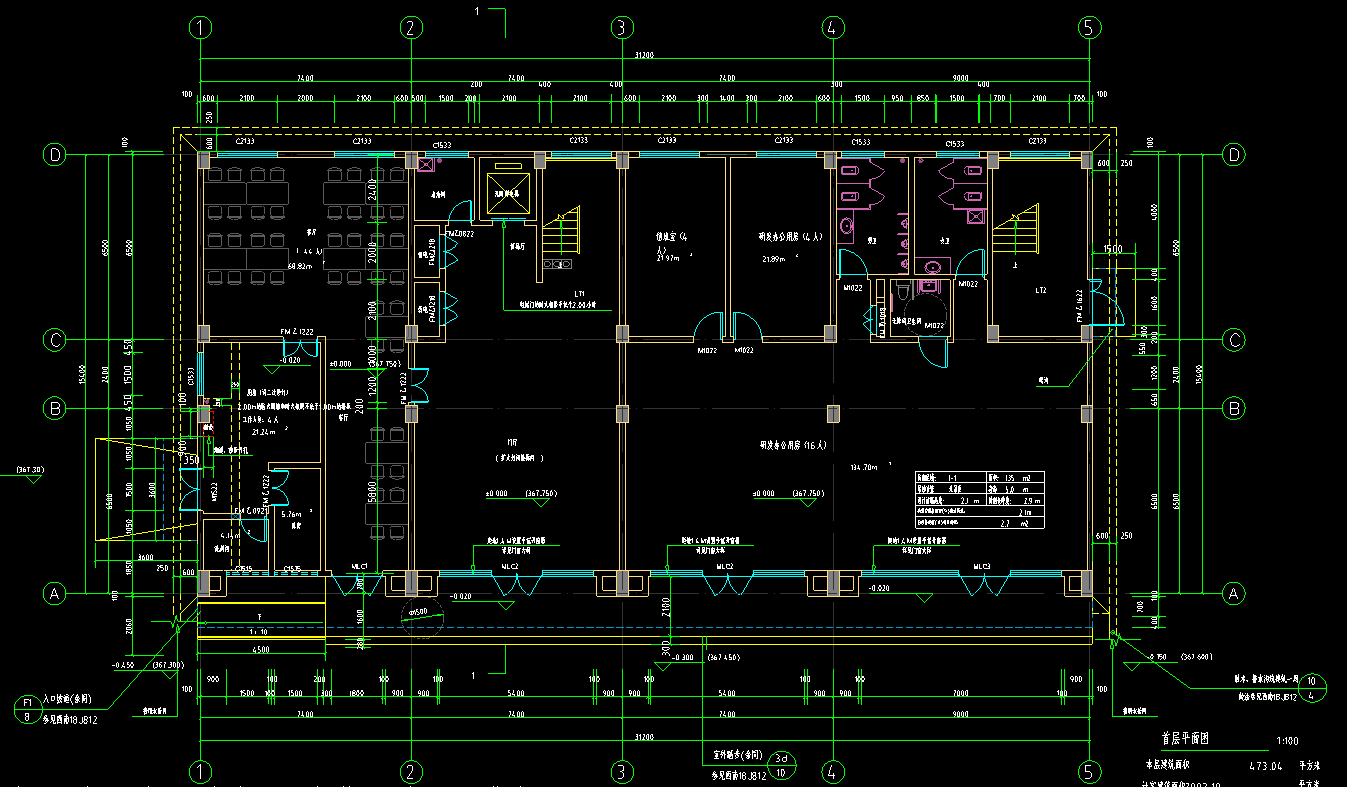The width and height of the screenshot is (1347, 787).
Task: Select grid axis bubble B on right side
Action: tap(1235, 409)
